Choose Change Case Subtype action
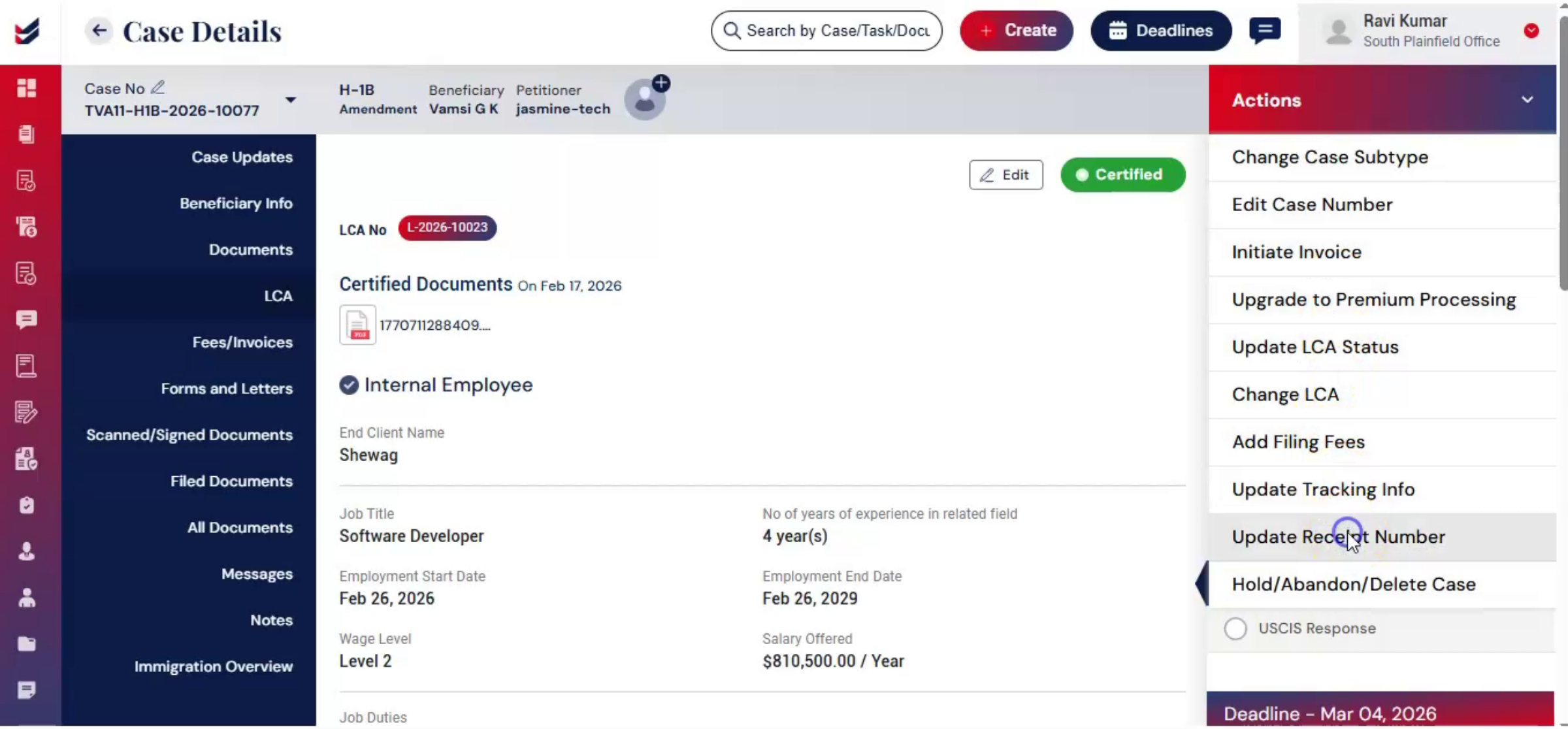This screenshot has width=1568, height=729. (x=1382, y=157)
